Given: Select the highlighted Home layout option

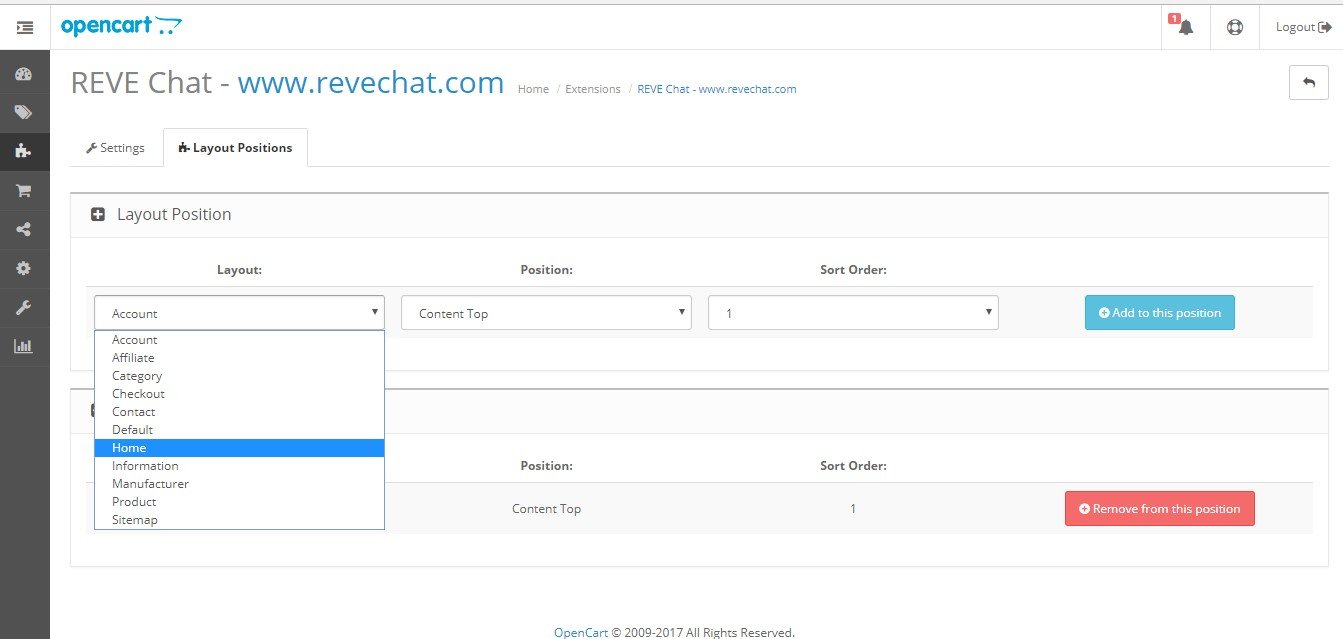Looking at the screenshot, I should [x=240, y=448].
